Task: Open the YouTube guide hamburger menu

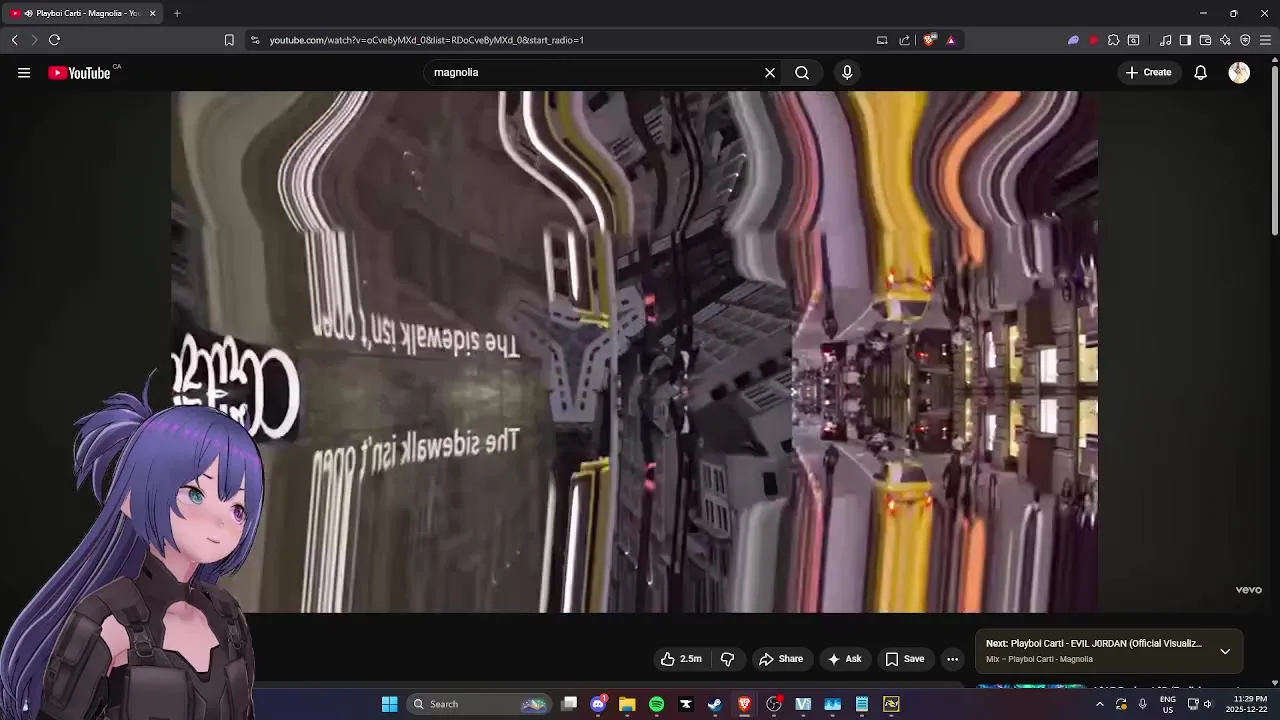Action: click(24, 72)
